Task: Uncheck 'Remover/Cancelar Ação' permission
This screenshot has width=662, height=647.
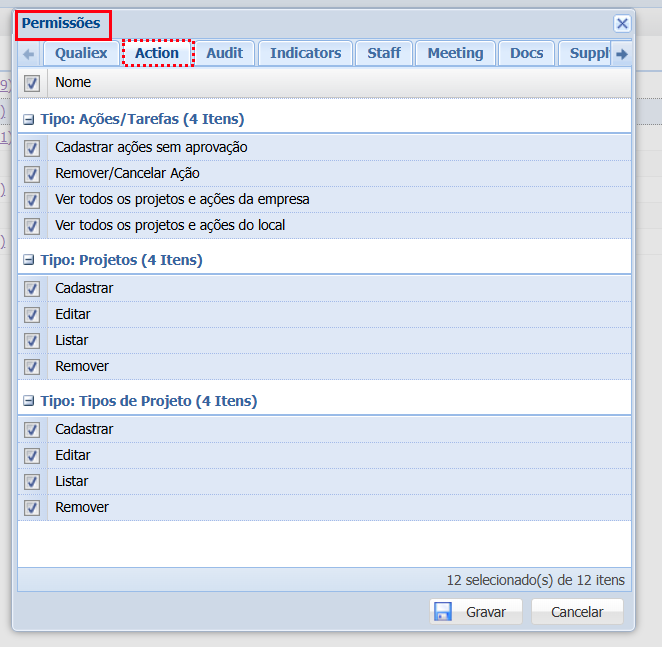Action: 32,174
